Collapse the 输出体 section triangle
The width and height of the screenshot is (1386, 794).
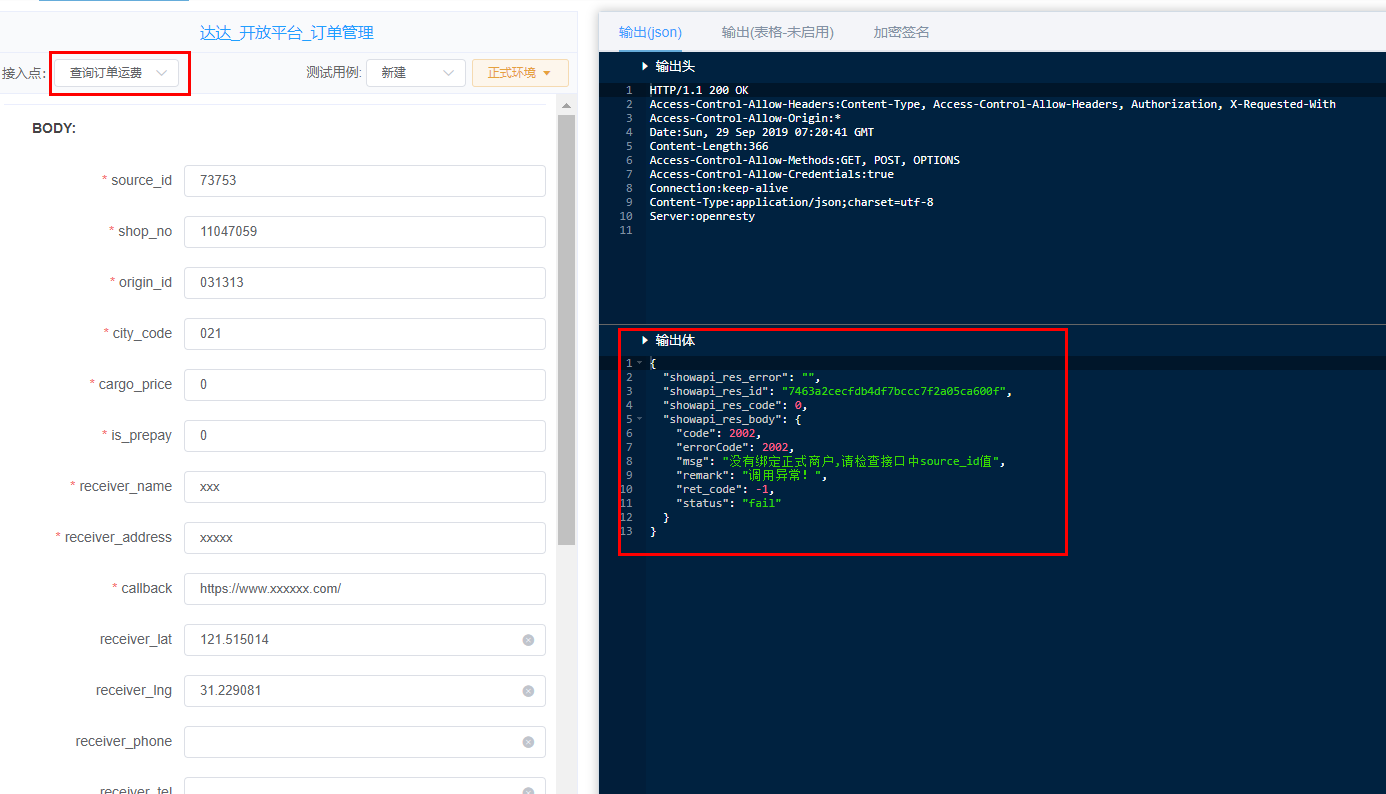click(645, 341)
